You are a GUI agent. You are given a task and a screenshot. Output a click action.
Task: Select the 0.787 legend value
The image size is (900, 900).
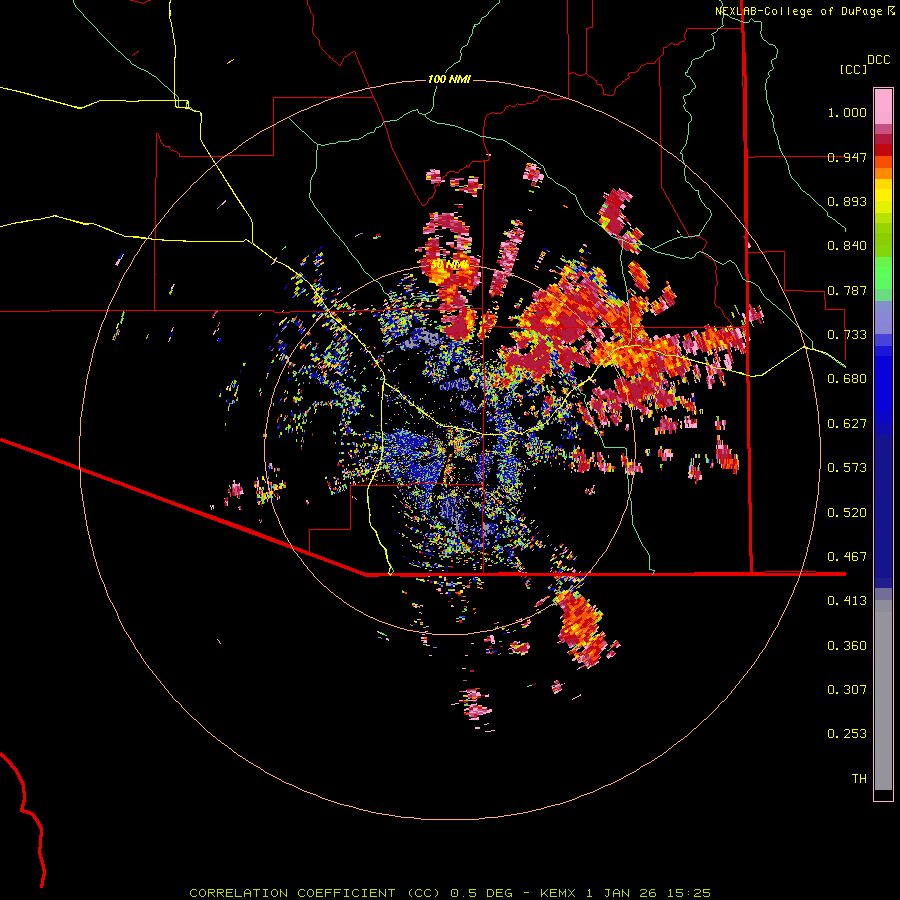pyautogui.click(x=847, y=290)
